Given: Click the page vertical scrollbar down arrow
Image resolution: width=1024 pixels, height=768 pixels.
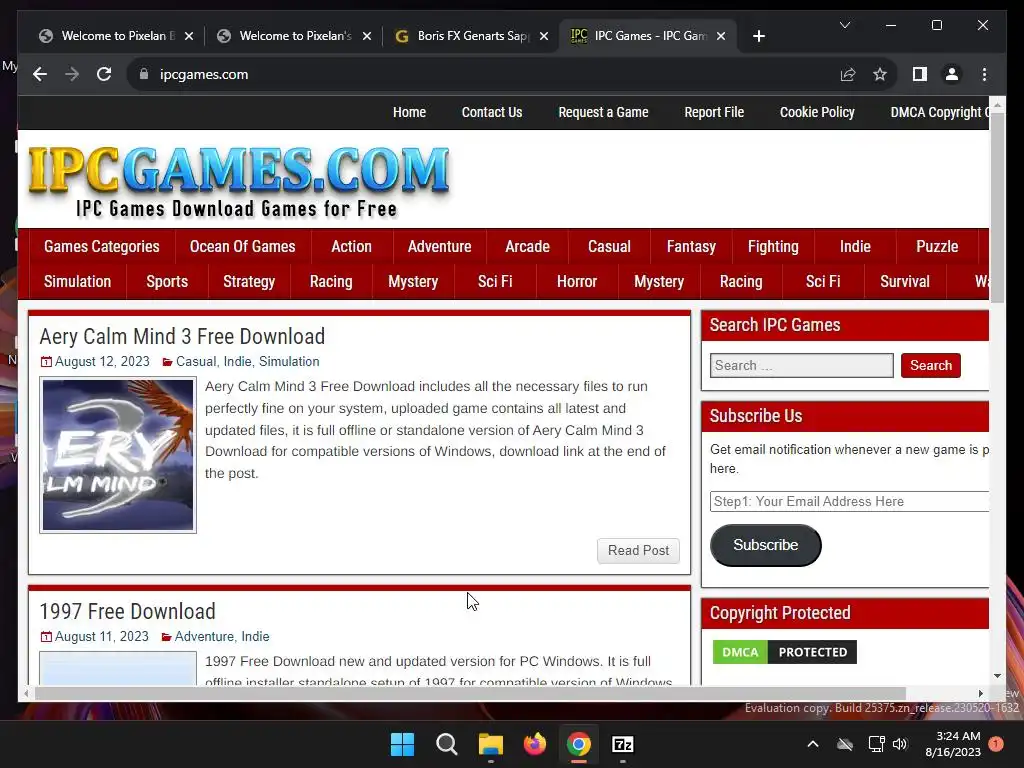Looking at the screenshot, I should coord(997,676).
